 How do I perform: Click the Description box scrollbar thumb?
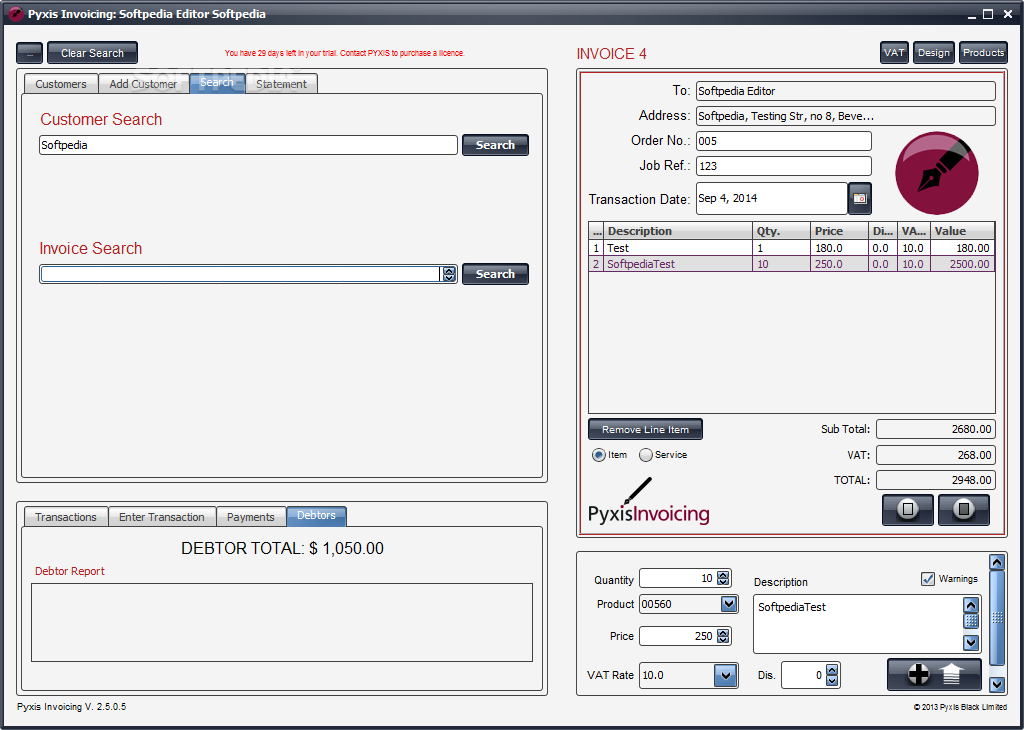point(971,621)
